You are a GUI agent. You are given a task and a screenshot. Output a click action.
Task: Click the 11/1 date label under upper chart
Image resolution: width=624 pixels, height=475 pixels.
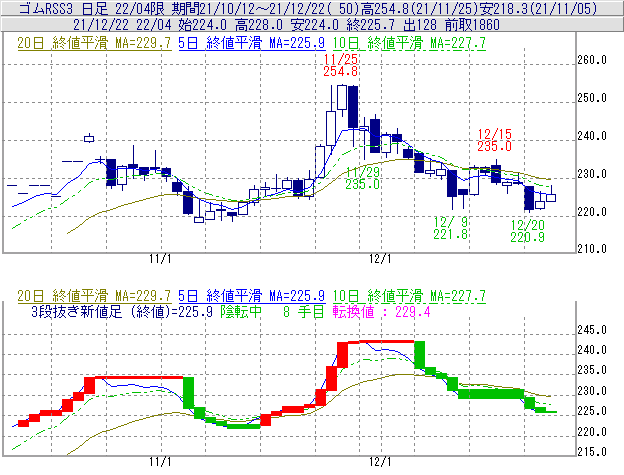[x=160, y=259]
